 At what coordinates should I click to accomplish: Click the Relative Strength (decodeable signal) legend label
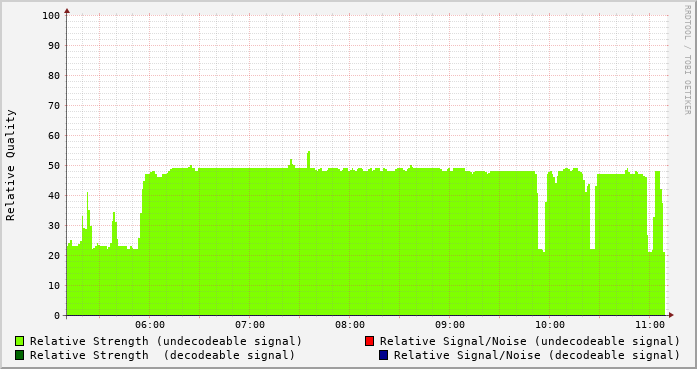[162, 355]
